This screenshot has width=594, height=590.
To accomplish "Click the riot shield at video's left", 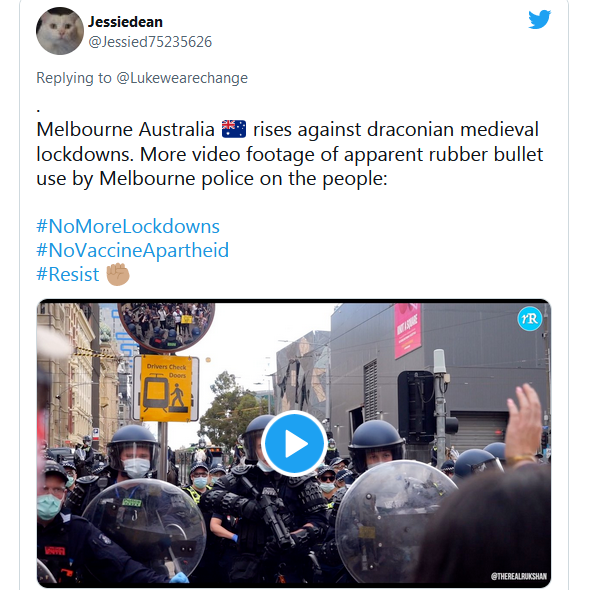I will [144, 531].
